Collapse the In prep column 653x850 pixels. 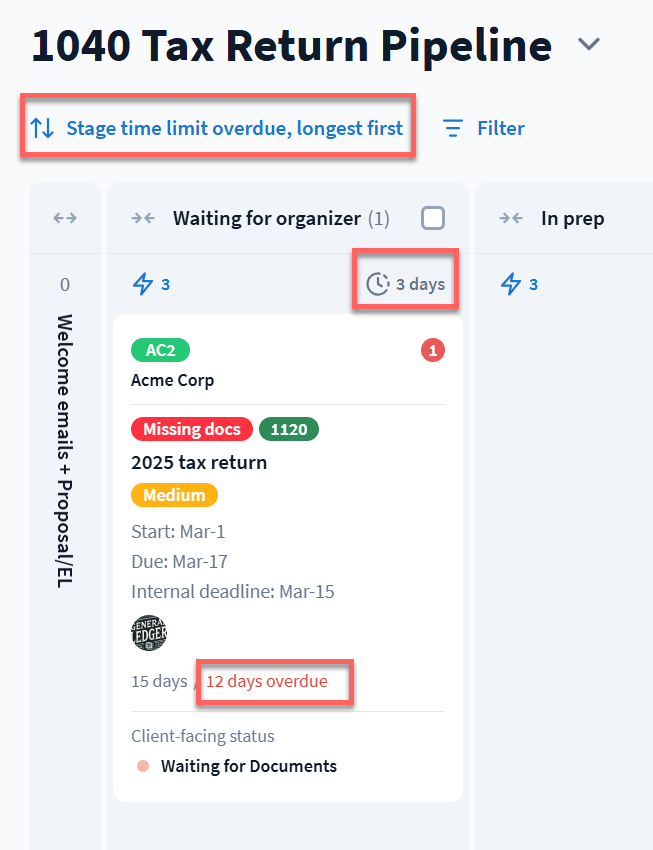(x=511, y=218)
